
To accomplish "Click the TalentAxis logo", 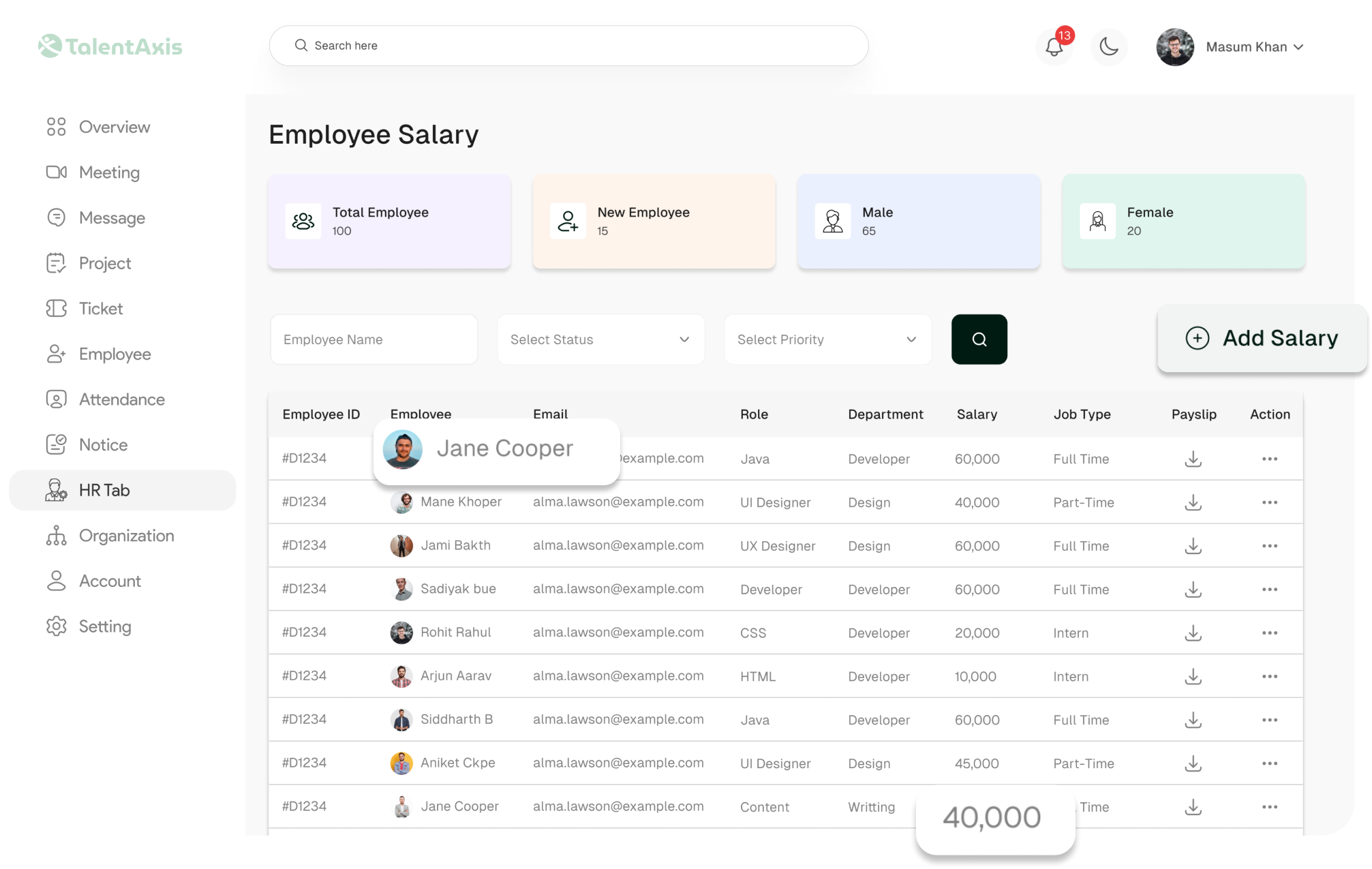I will coord(110,46).
